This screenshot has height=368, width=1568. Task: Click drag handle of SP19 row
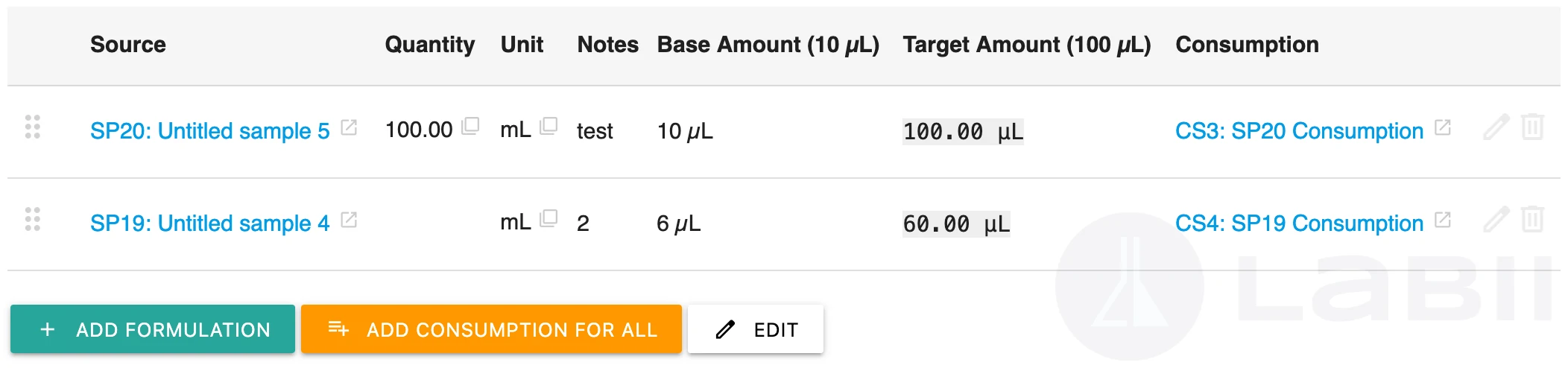32,220
